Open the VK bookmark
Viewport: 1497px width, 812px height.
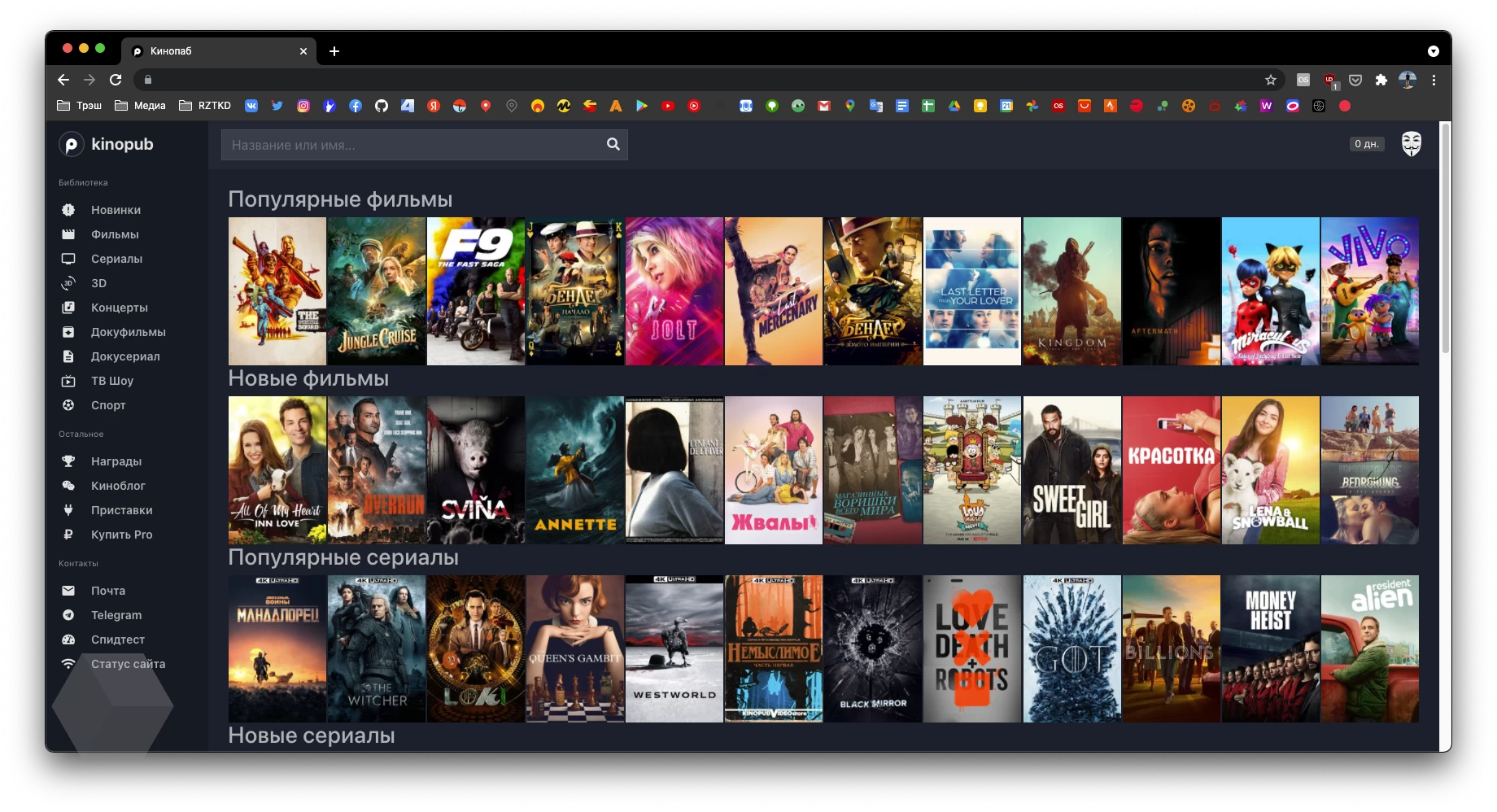(x=251, y=106)
